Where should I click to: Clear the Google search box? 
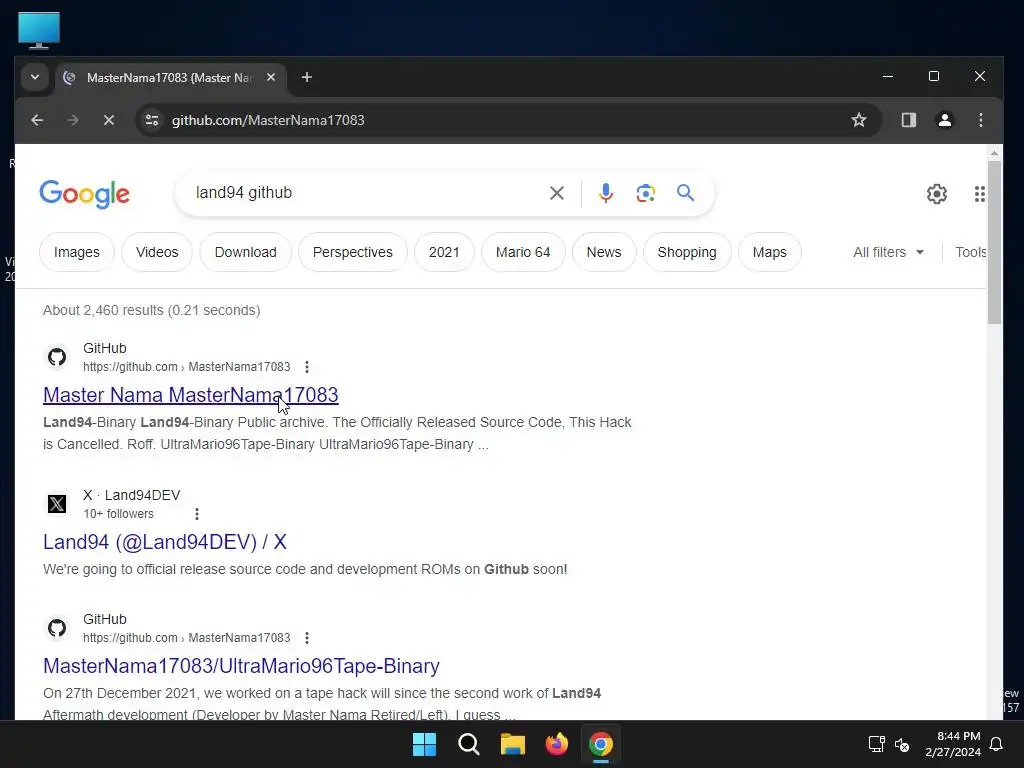click(557, 193)
